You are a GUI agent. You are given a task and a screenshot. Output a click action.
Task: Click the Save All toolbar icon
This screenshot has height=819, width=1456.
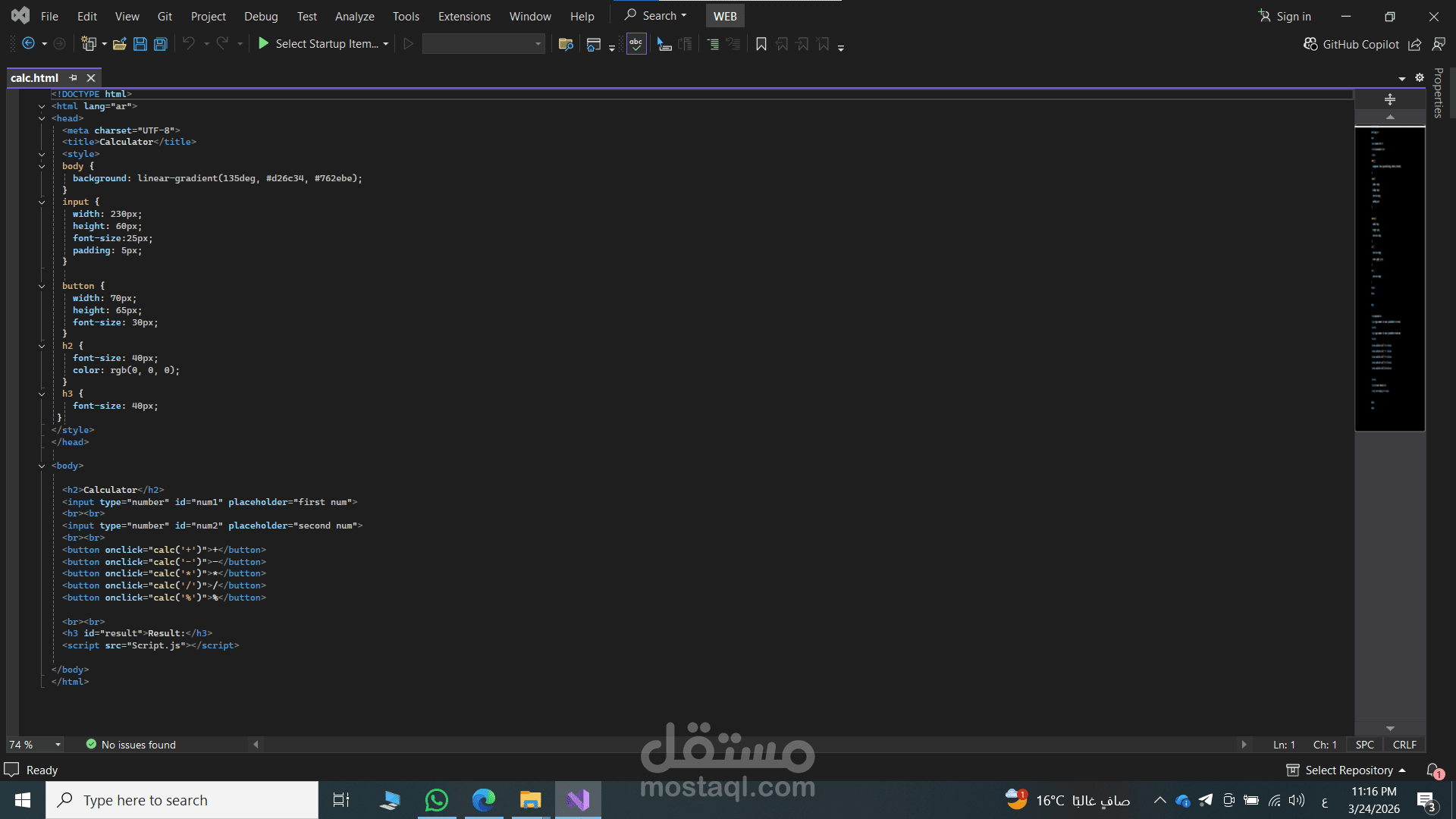pos(161,44)
